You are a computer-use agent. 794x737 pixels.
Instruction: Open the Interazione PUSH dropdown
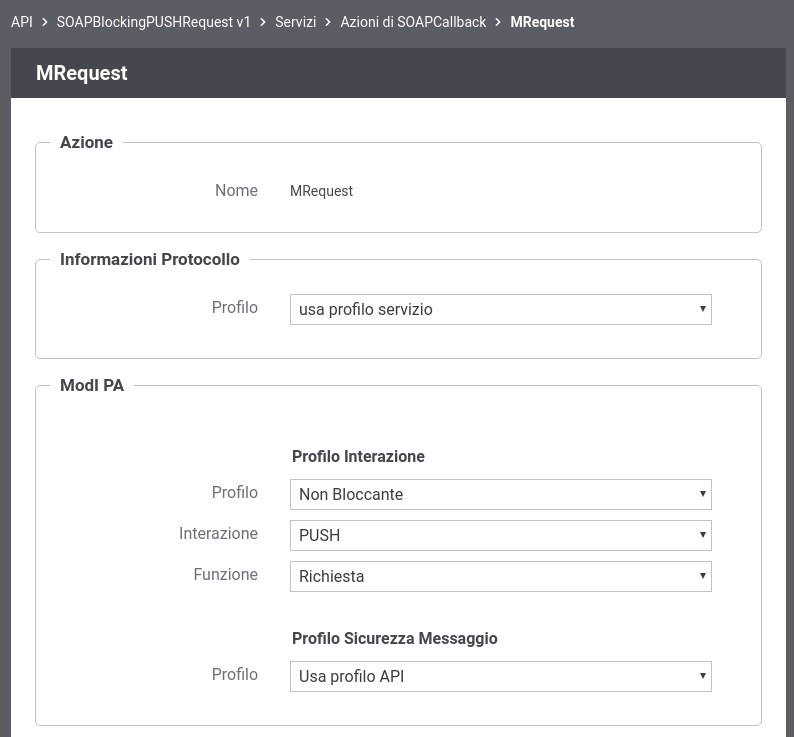[501, 535]
